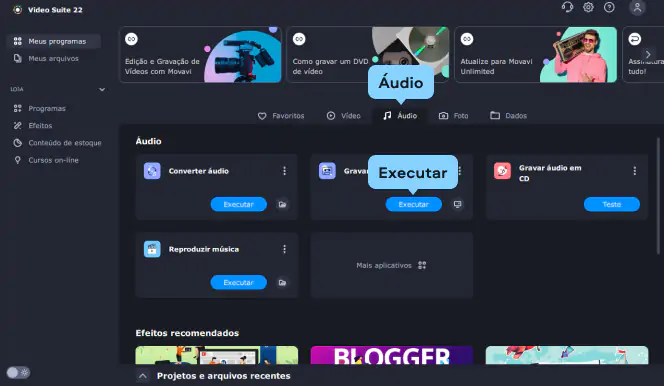Expand the Projetos e arquivos recentes panel

[x=143, y=376]
